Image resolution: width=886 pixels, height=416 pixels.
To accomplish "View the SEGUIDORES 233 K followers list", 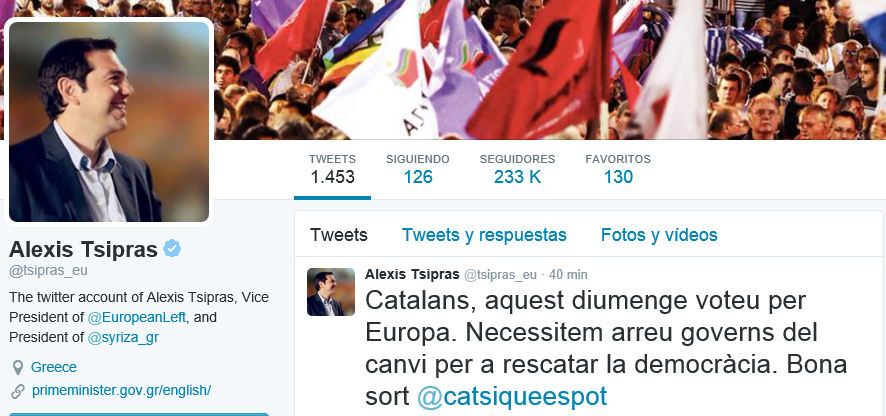I will (517, 169).
